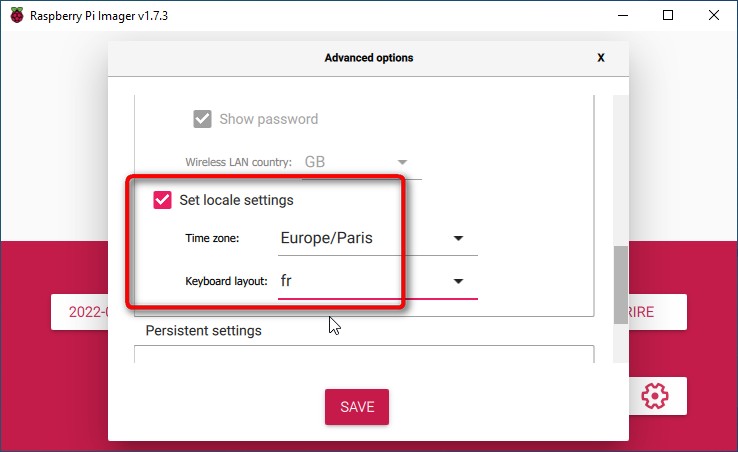Click the Raspberry Pi logo in title bar
Image resolution: width=738 pixels, height=452 pixels.
pos(17,16)
